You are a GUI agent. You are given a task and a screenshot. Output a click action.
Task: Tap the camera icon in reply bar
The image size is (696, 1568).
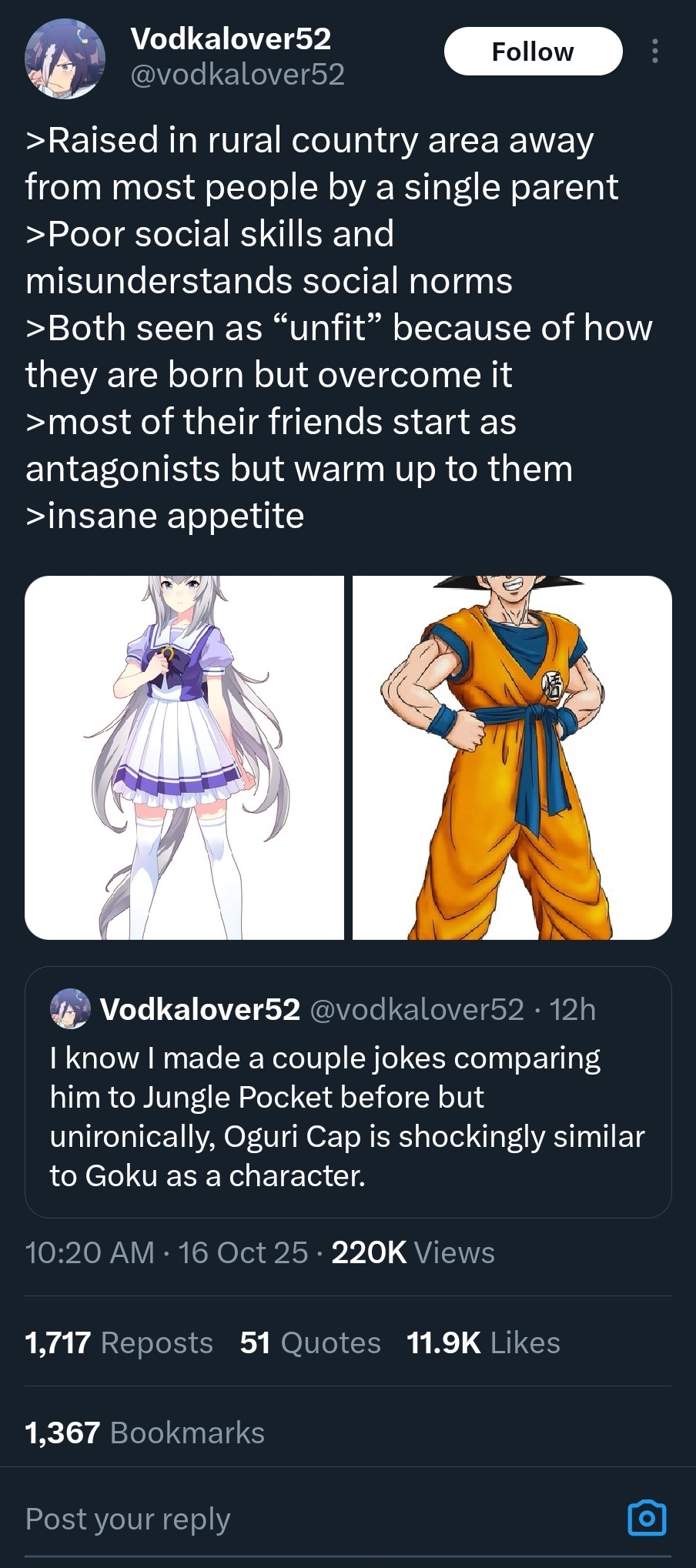point(647,1518)
